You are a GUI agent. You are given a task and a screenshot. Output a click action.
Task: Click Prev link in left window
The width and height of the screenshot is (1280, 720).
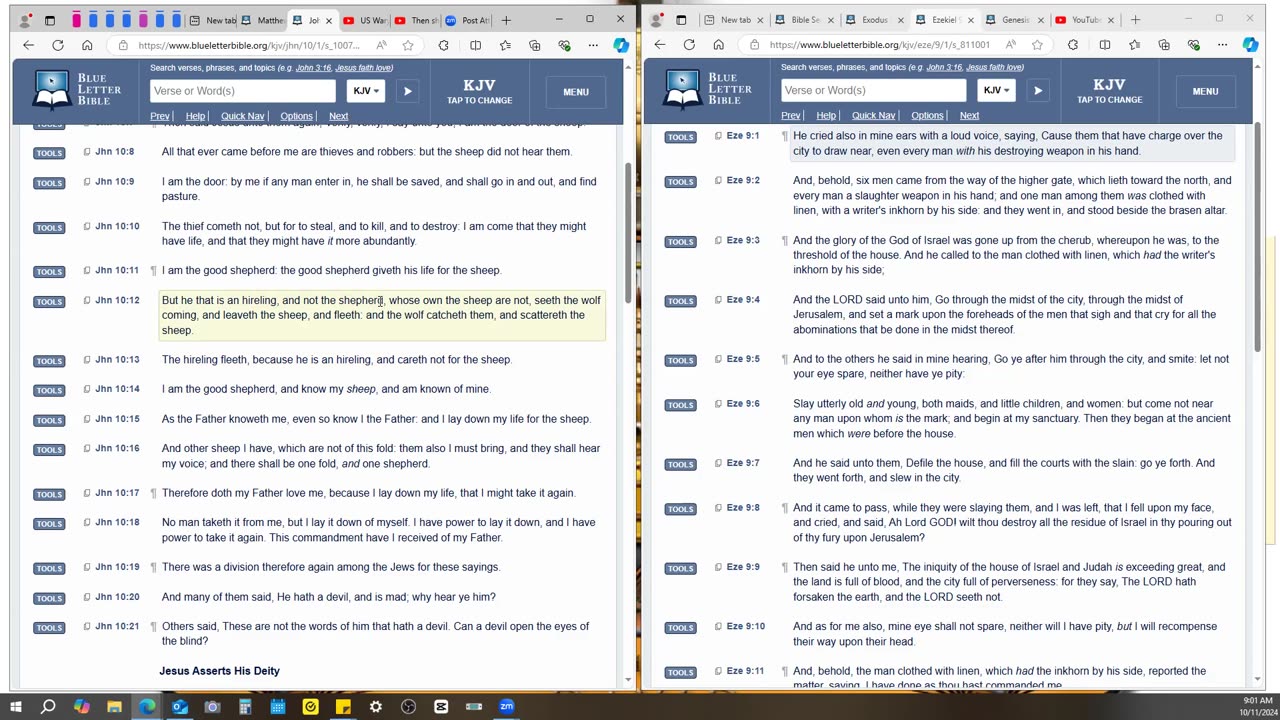(x=159, y=116)
